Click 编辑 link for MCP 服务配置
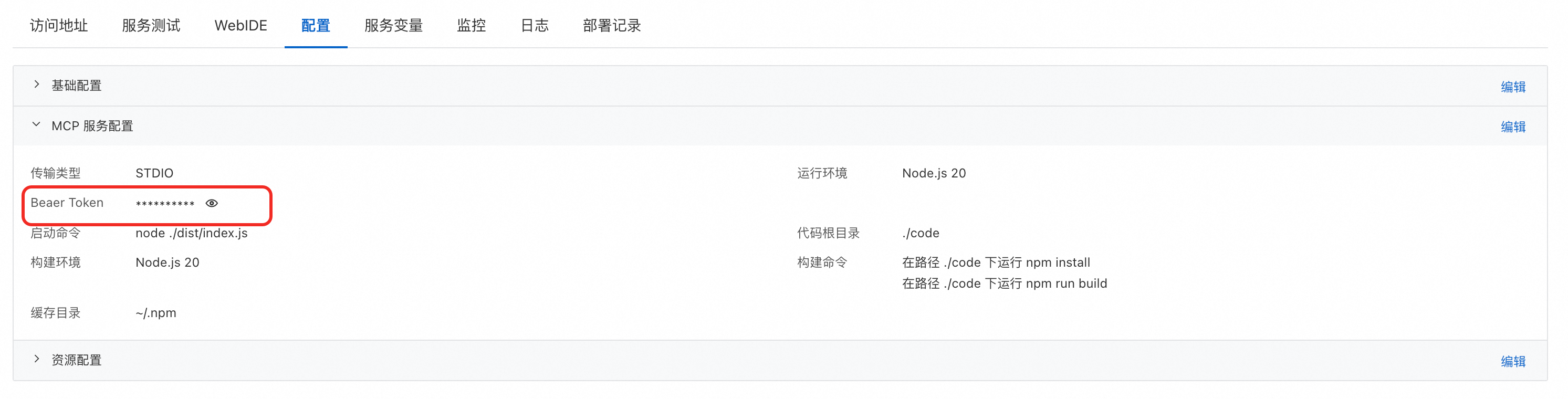 coord(1513,127)
